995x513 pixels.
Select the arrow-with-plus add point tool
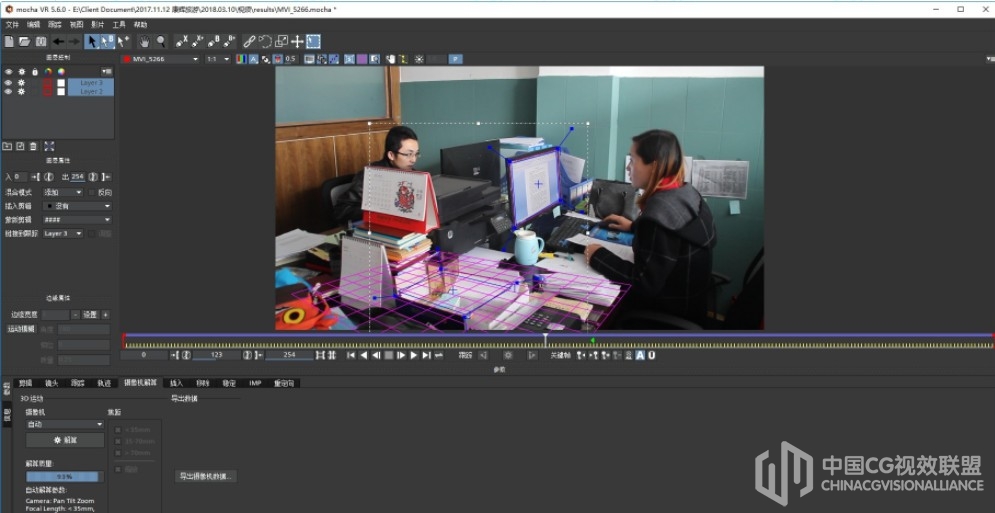pyautogui.click(x=123, y=42)
